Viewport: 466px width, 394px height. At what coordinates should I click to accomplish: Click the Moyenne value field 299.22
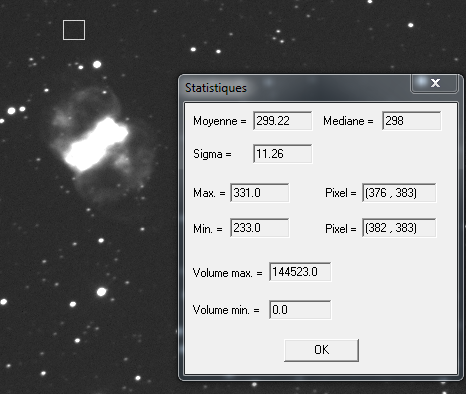(x=282, y=121)
